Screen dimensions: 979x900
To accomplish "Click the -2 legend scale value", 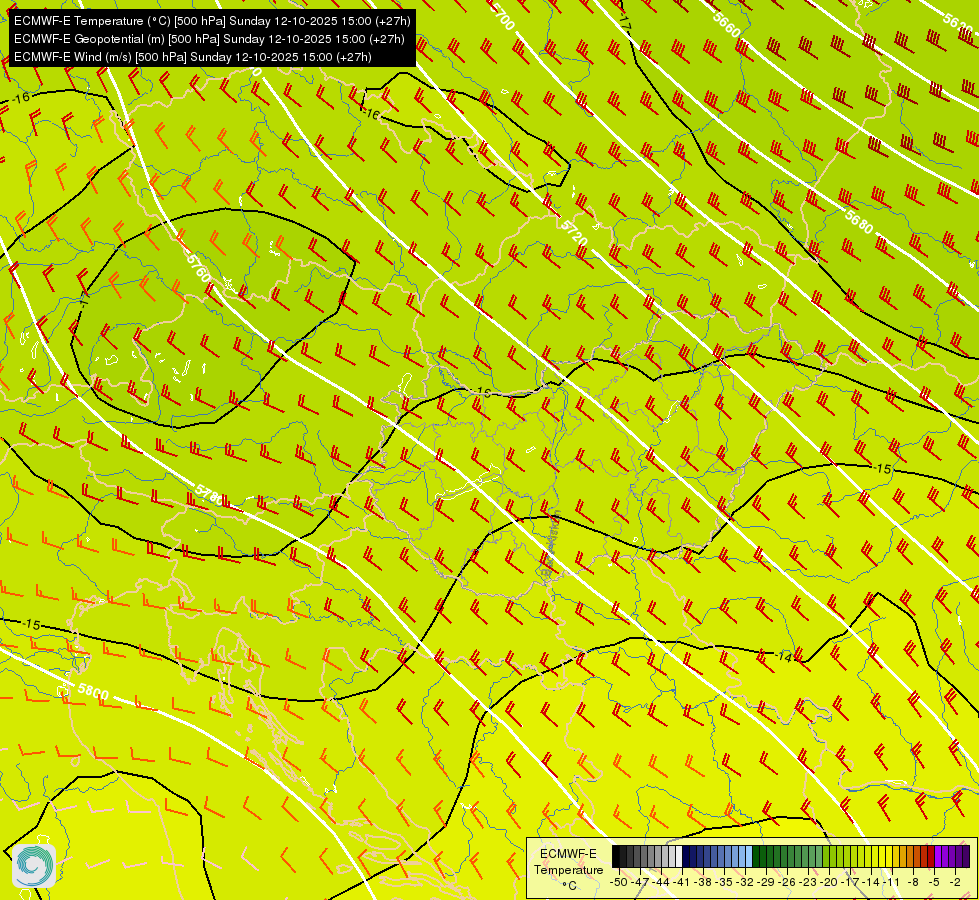I will click(955, 882).
